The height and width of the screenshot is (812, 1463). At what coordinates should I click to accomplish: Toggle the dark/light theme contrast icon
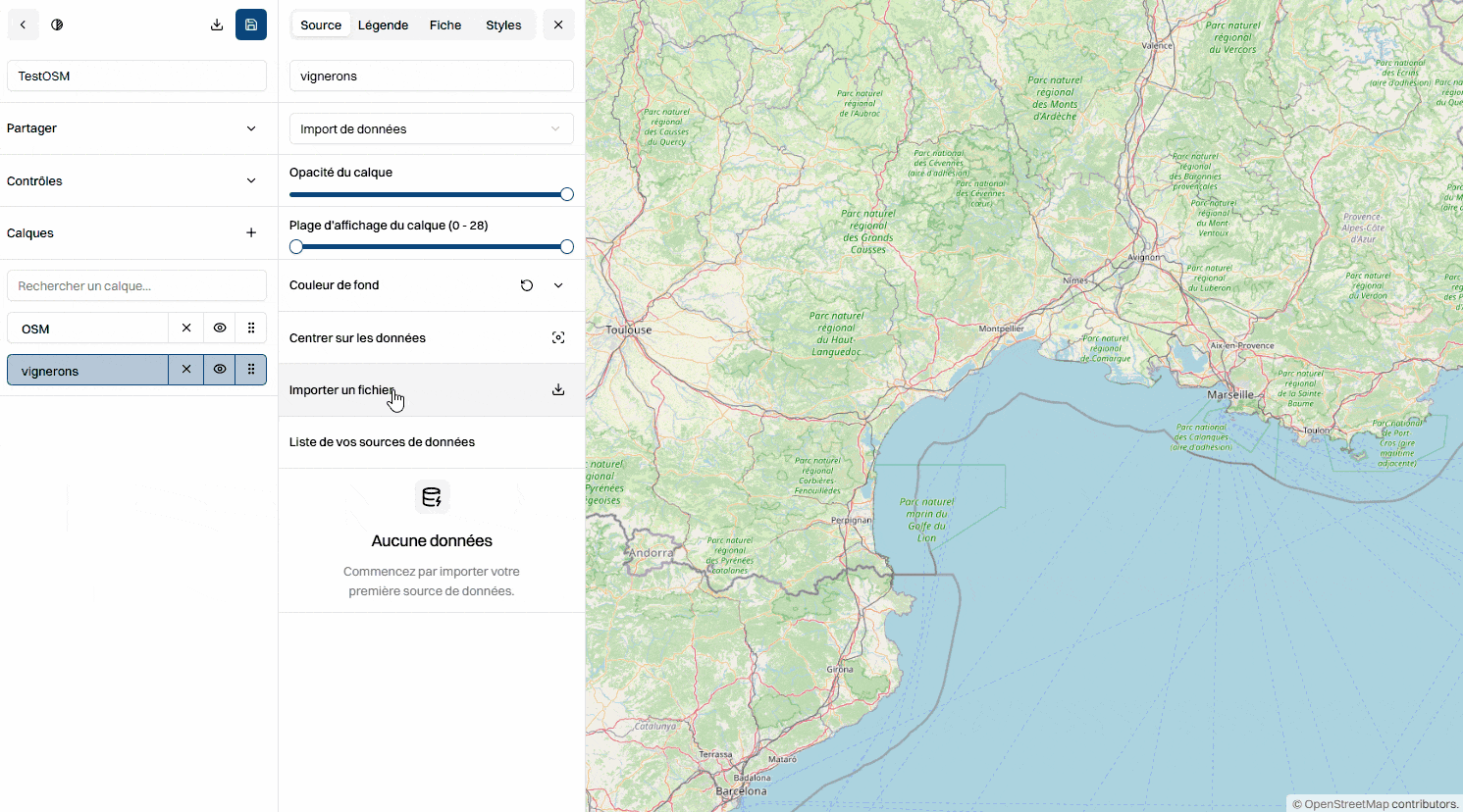(x=57, y=25)
